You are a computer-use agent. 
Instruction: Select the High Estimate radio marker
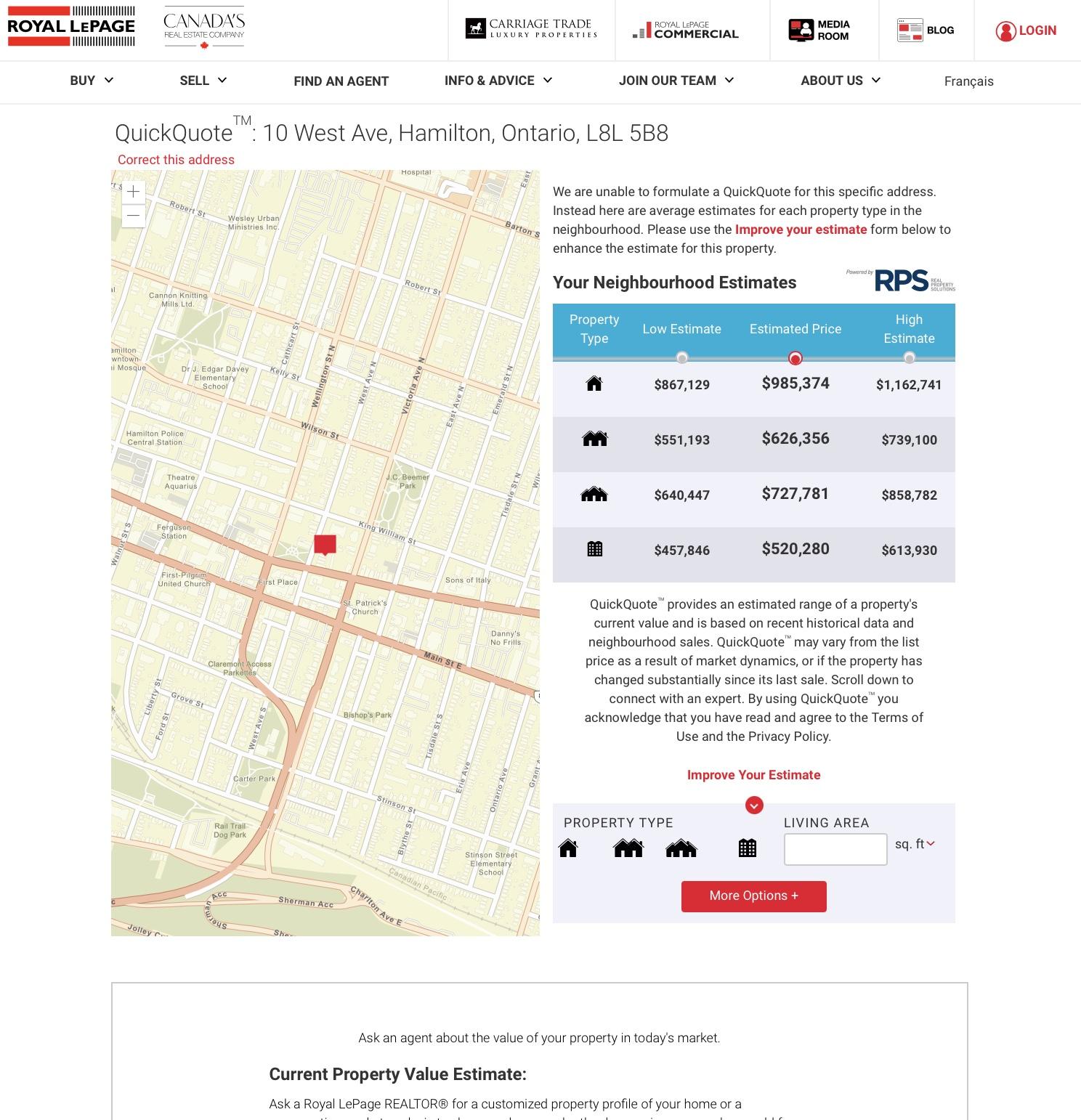909,357
